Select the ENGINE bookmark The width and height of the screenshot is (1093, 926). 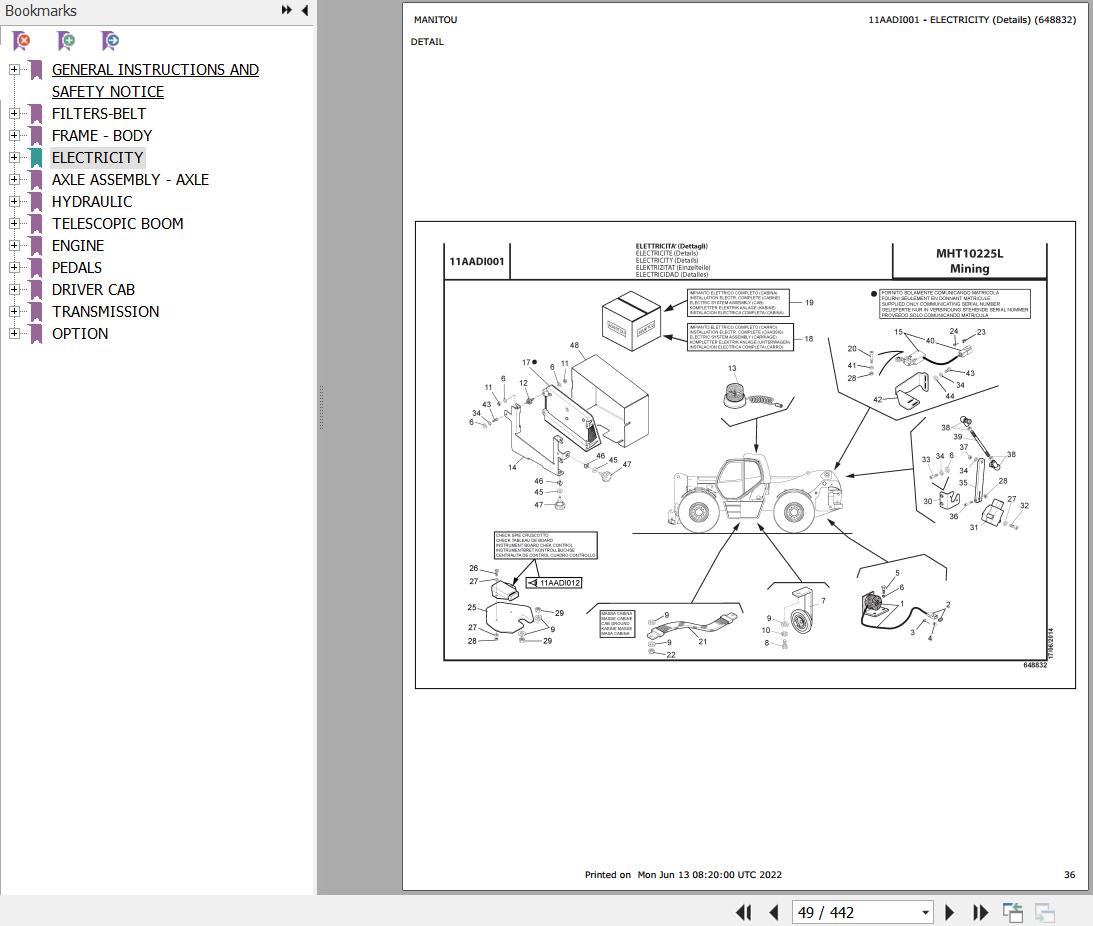(78, 245)
